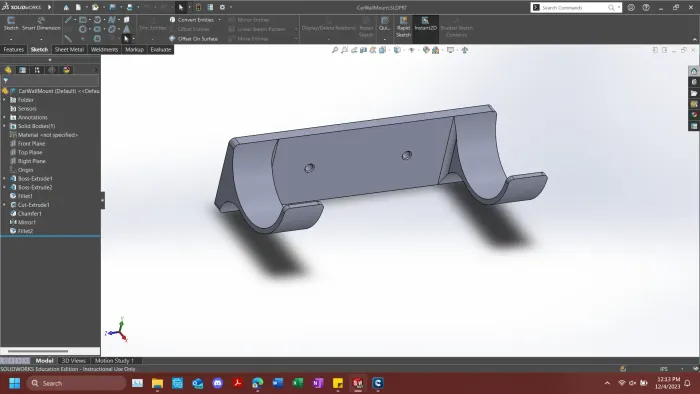Open Discord from the taskbar
This screenshot has width=700, height=394.
click(x=217, y=383)
